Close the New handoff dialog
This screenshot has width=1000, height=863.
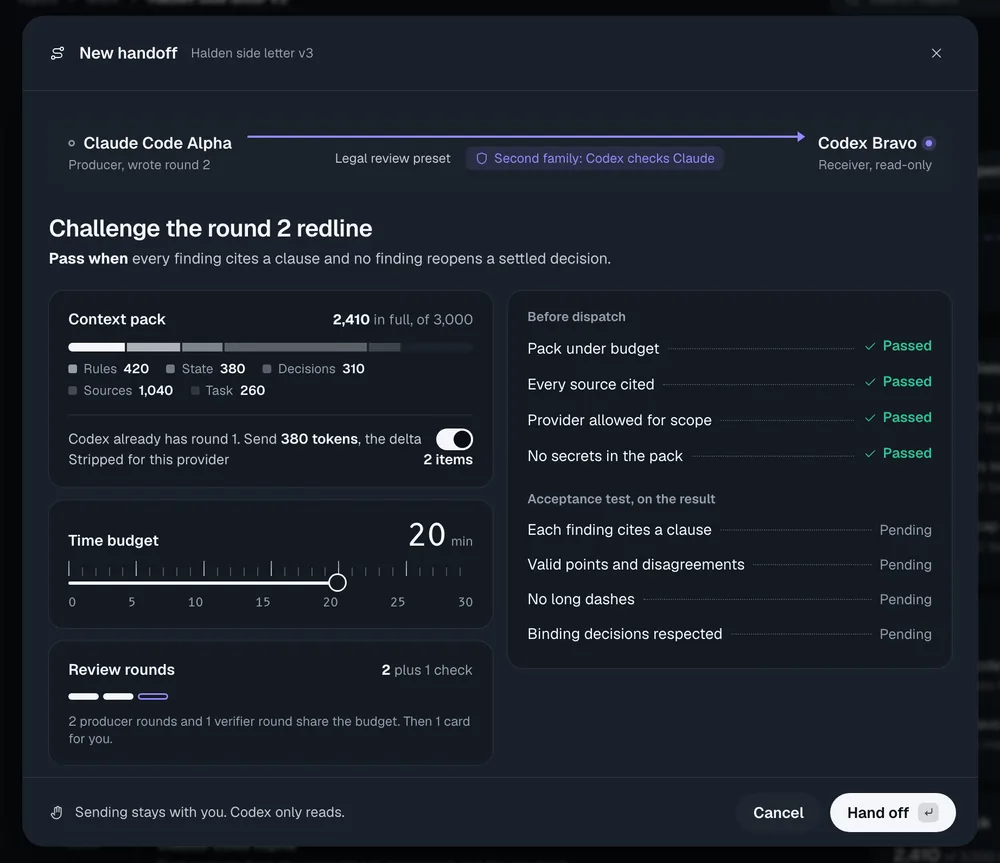click(936, 54)
